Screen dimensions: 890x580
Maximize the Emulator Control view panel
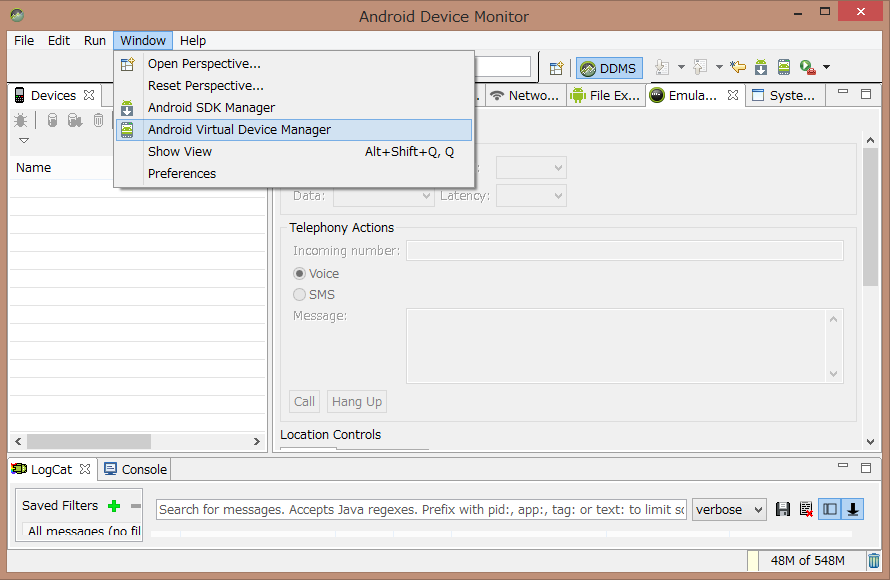tap(866, 94)
